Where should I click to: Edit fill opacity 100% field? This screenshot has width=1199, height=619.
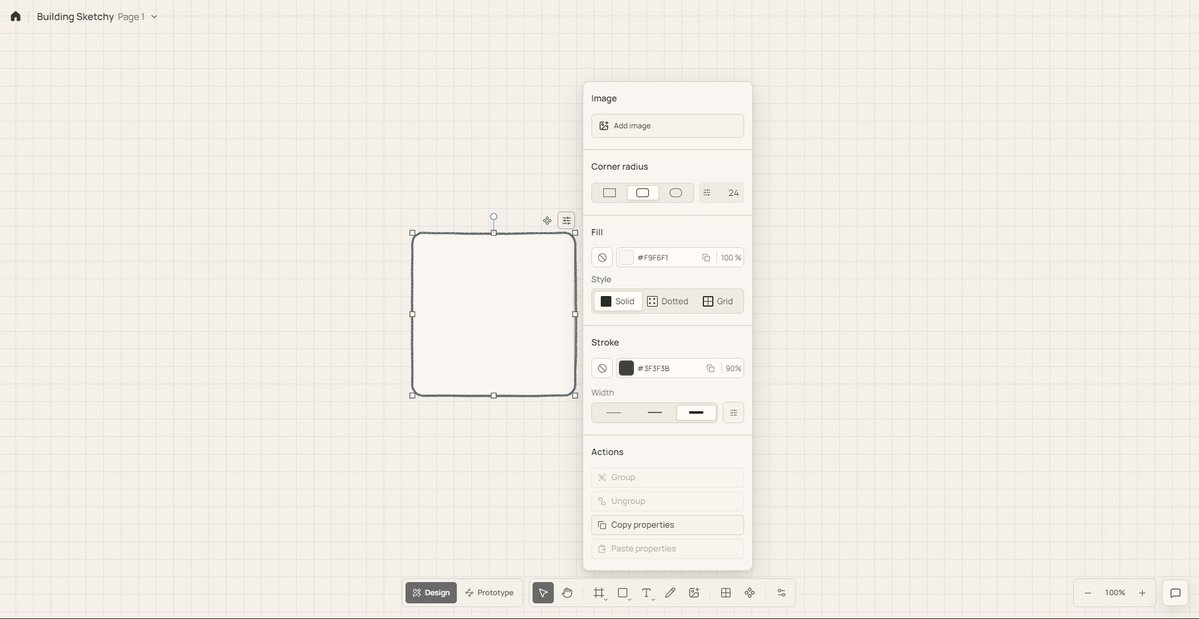[x=731, y=258]
